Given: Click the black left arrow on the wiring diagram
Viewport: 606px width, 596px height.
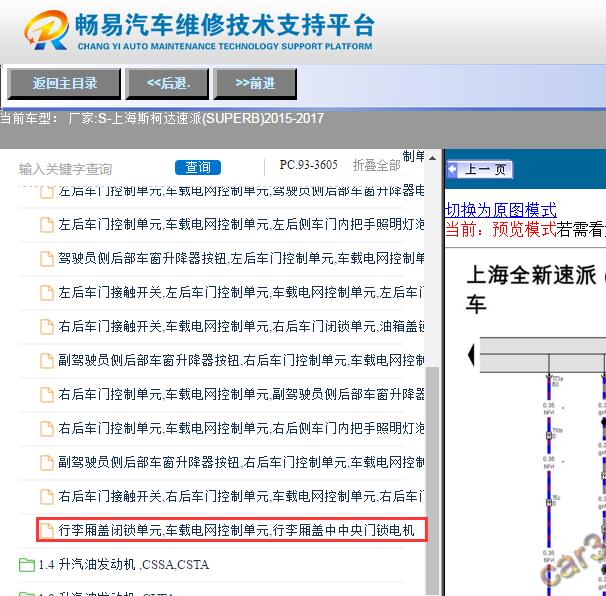Looking at the screenshot, I should pos(471,355).
